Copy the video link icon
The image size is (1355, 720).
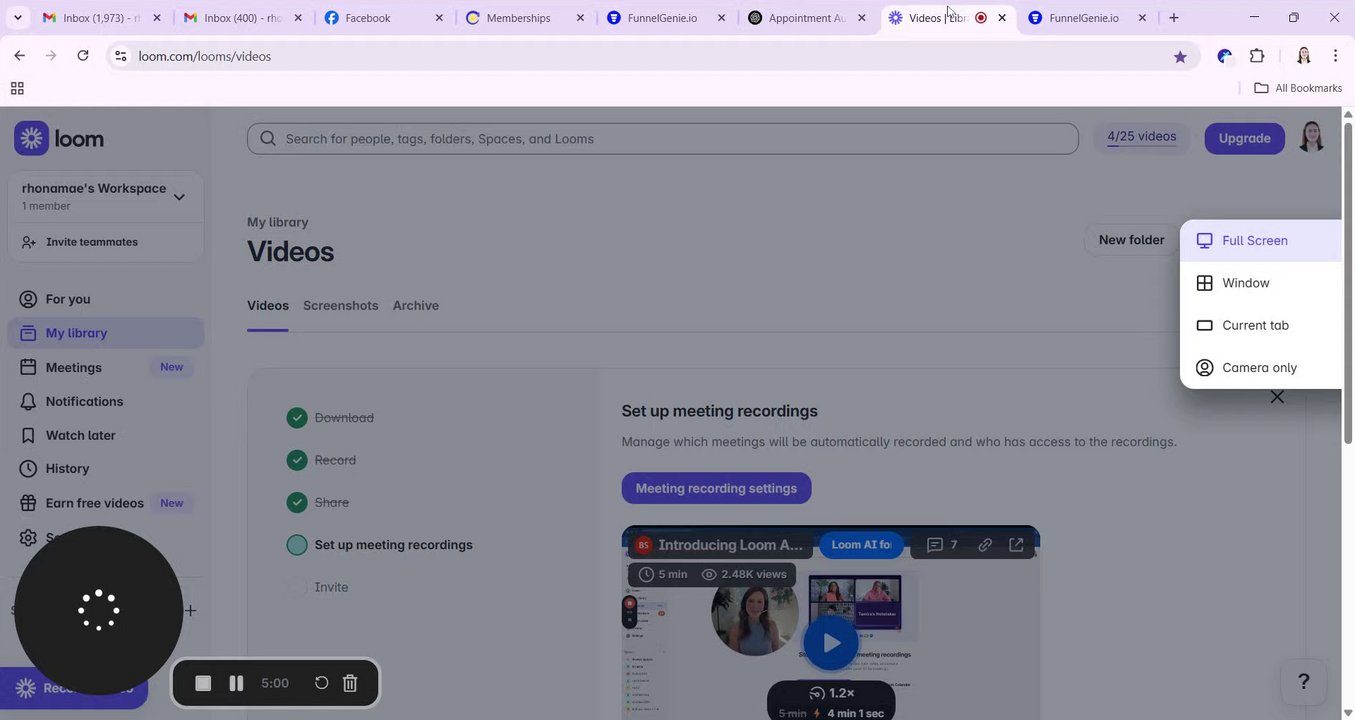(985, 545)
